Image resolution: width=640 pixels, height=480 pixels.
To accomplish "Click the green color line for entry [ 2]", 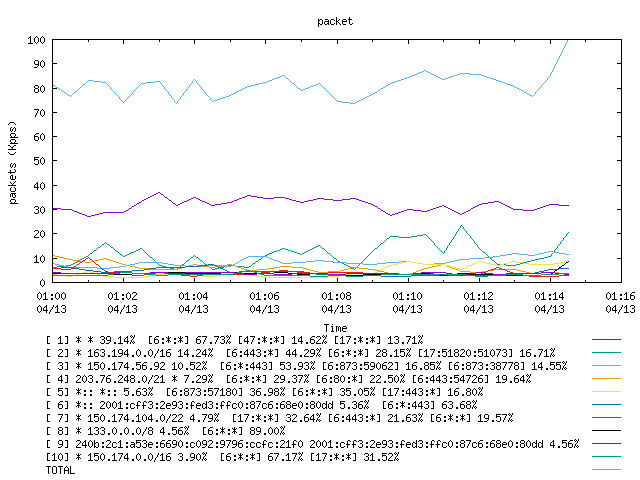I will 606,352.
